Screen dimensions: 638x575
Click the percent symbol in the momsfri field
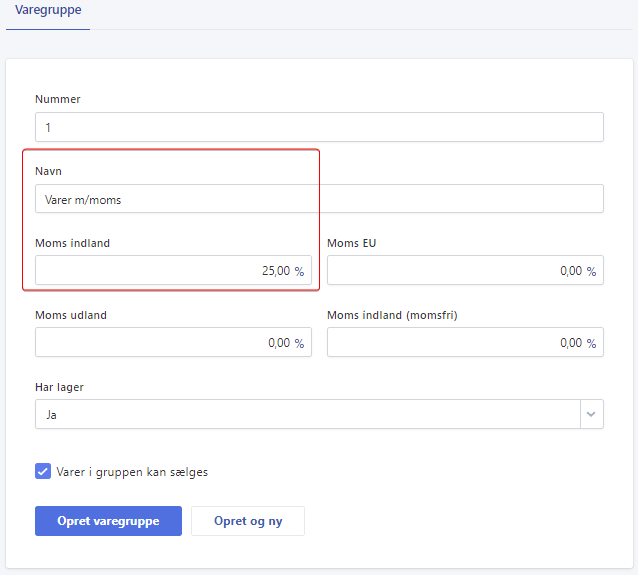coord(591,343)
